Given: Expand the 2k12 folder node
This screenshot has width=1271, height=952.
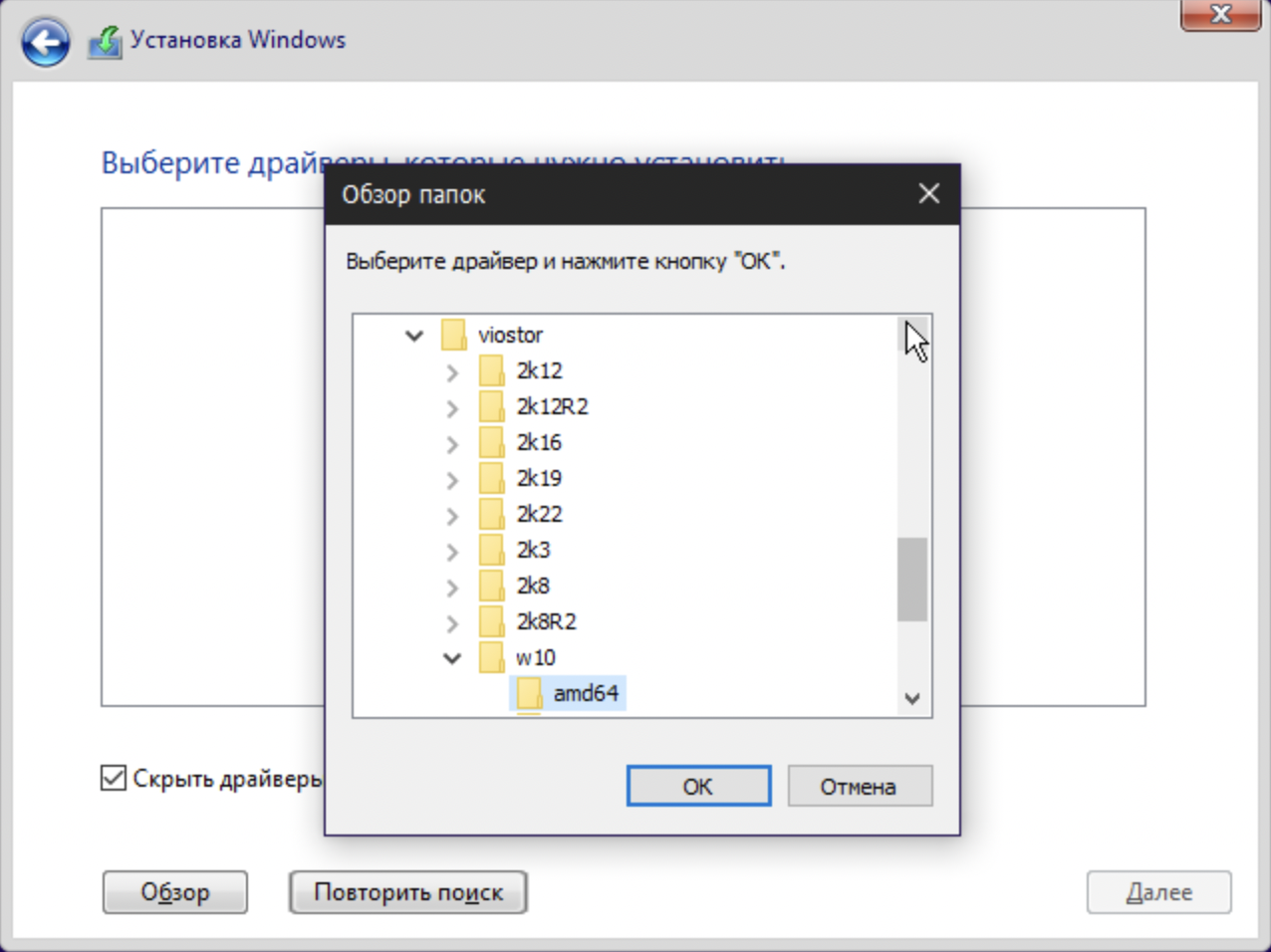Looking at the screenshot, I should 452,372.
